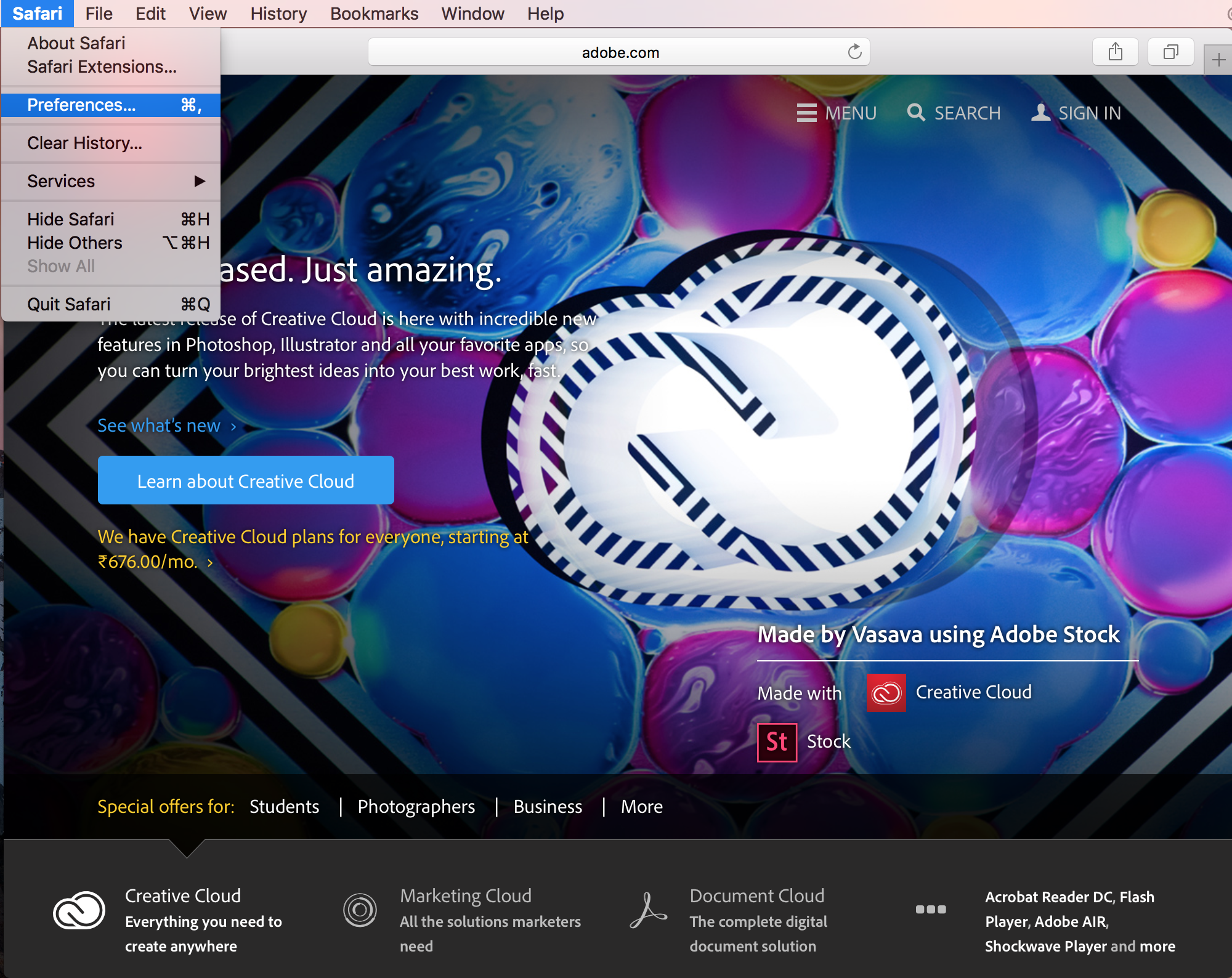Open the Help menu
Image resolution: width=1232 pixels, height=978 pixels.
(545, 14)
